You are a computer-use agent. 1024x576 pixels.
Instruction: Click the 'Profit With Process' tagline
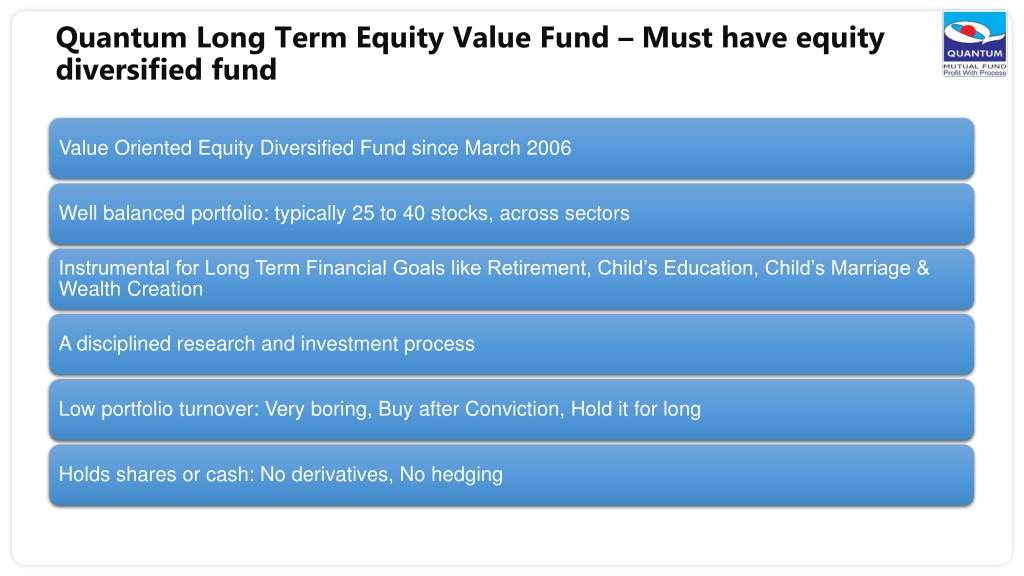point(974,73)
